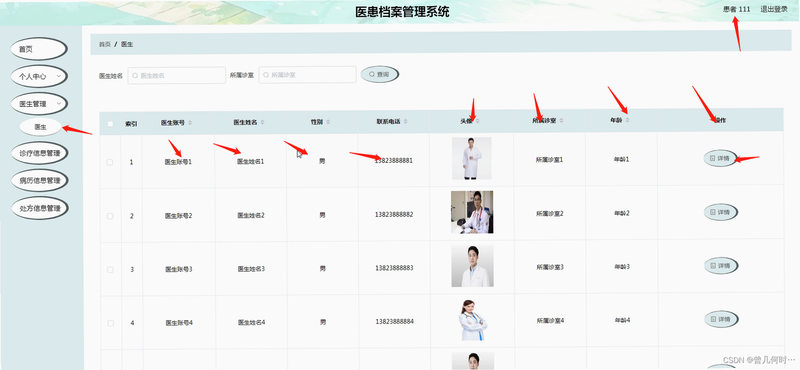Open 病历信息管理 in the sidebar

tap(40, 180)
